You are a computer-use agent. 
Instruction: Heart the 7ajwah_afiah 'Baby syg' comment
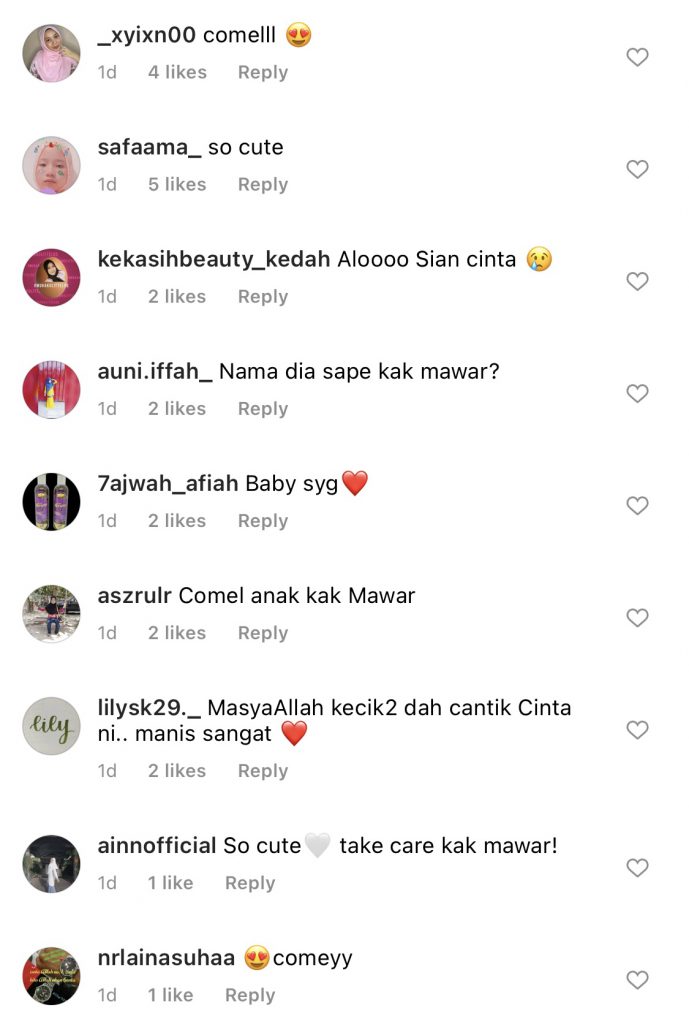(x=637, y=505)
